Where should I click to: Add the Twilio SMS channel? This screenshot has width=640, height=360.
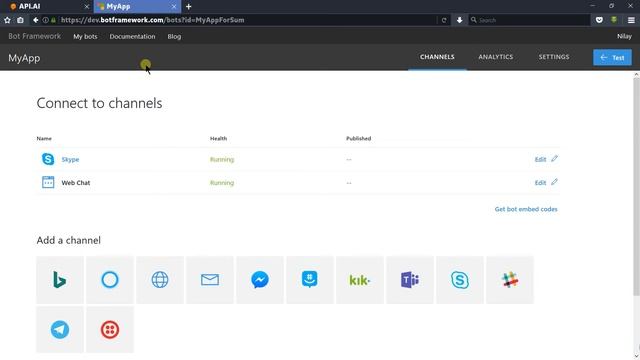click(110, 329)
